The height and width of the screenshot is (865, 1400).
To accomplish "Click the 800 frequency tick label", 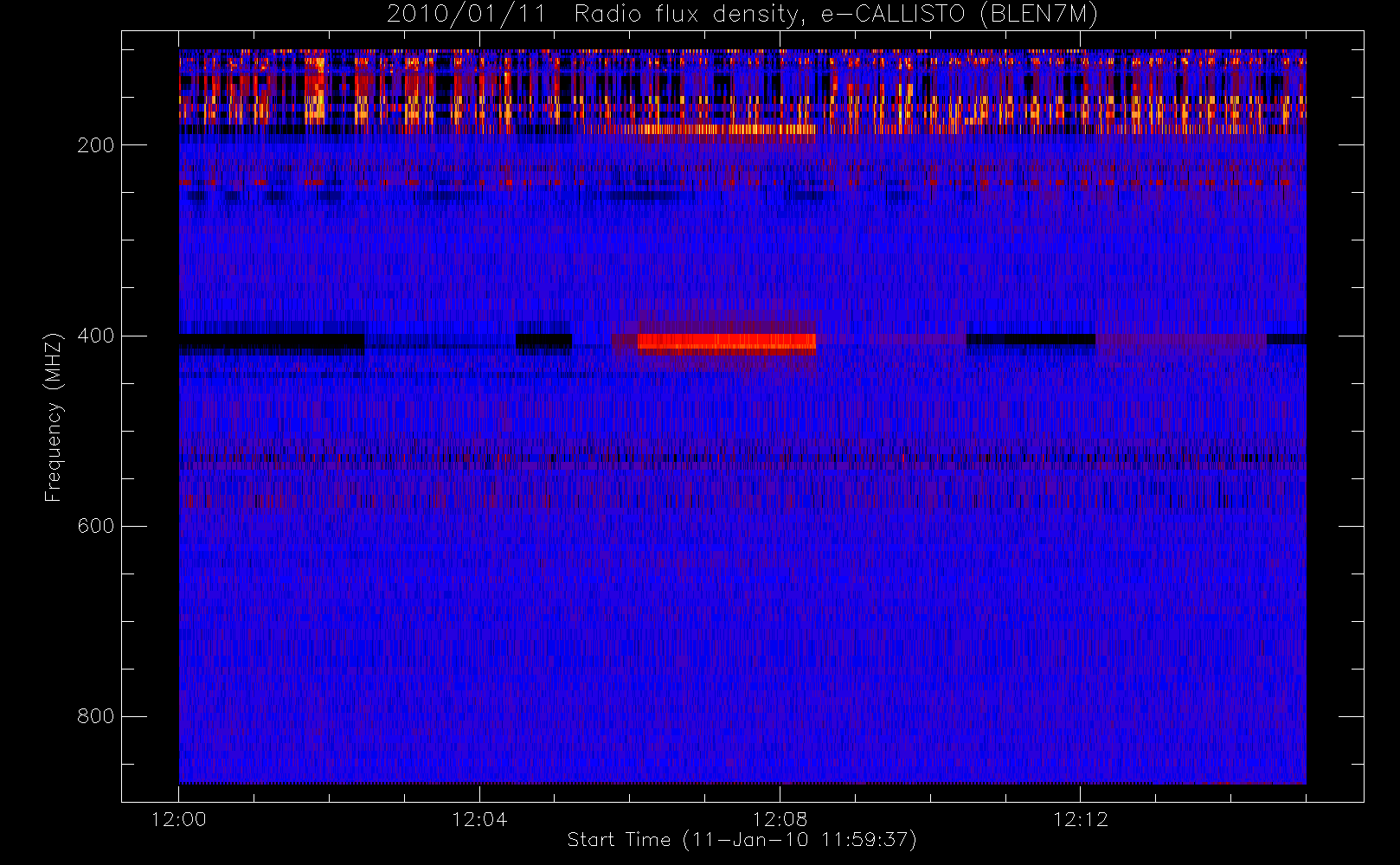I will [95, 716].
